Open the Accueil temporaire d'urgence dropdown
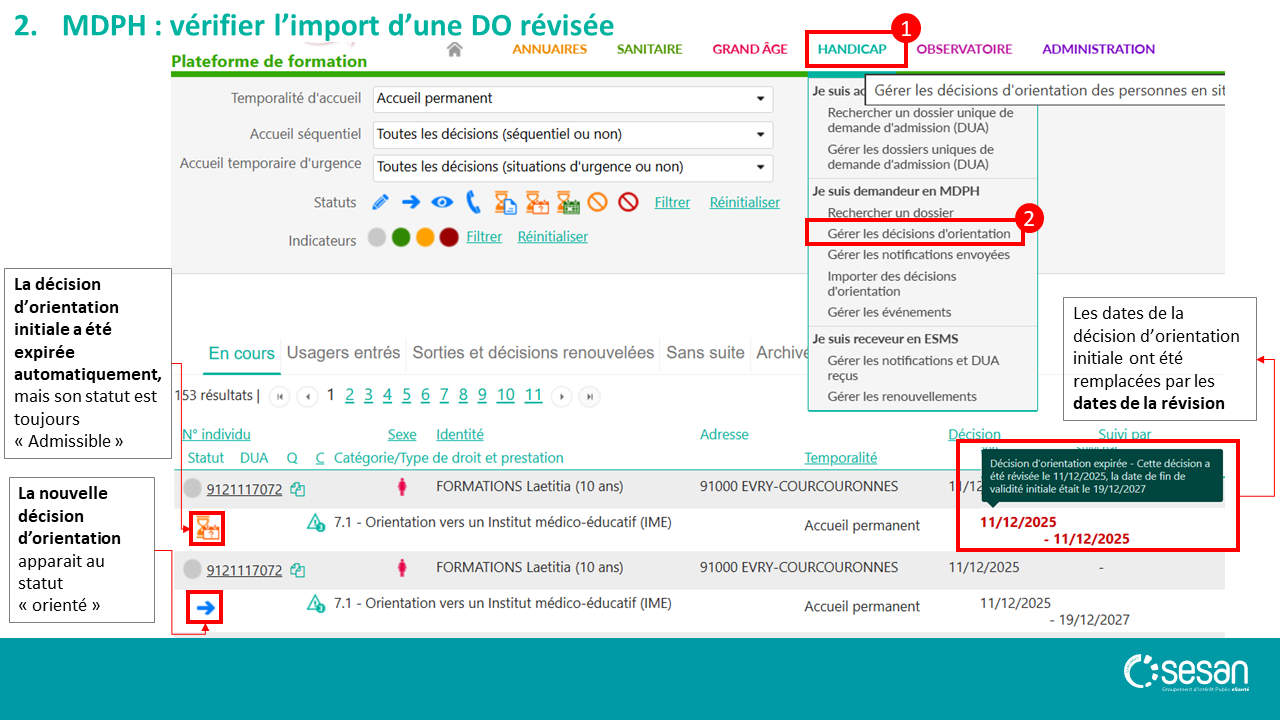The width and height of the screenshot is (1280, 720). point(572,167)
